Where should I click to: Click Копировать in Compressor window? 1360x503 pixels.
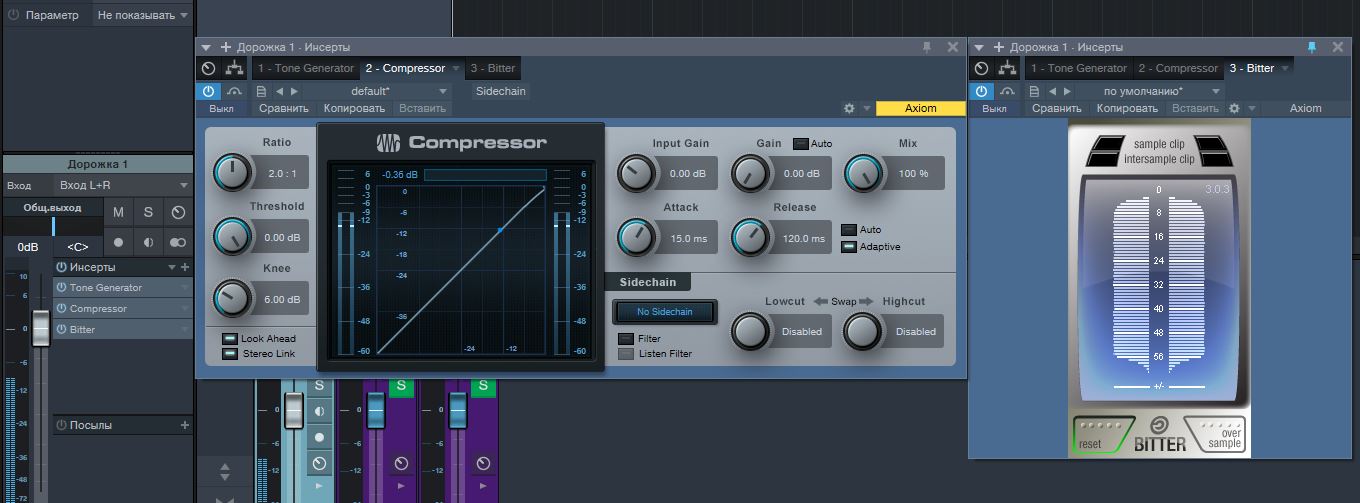point(354,108)
